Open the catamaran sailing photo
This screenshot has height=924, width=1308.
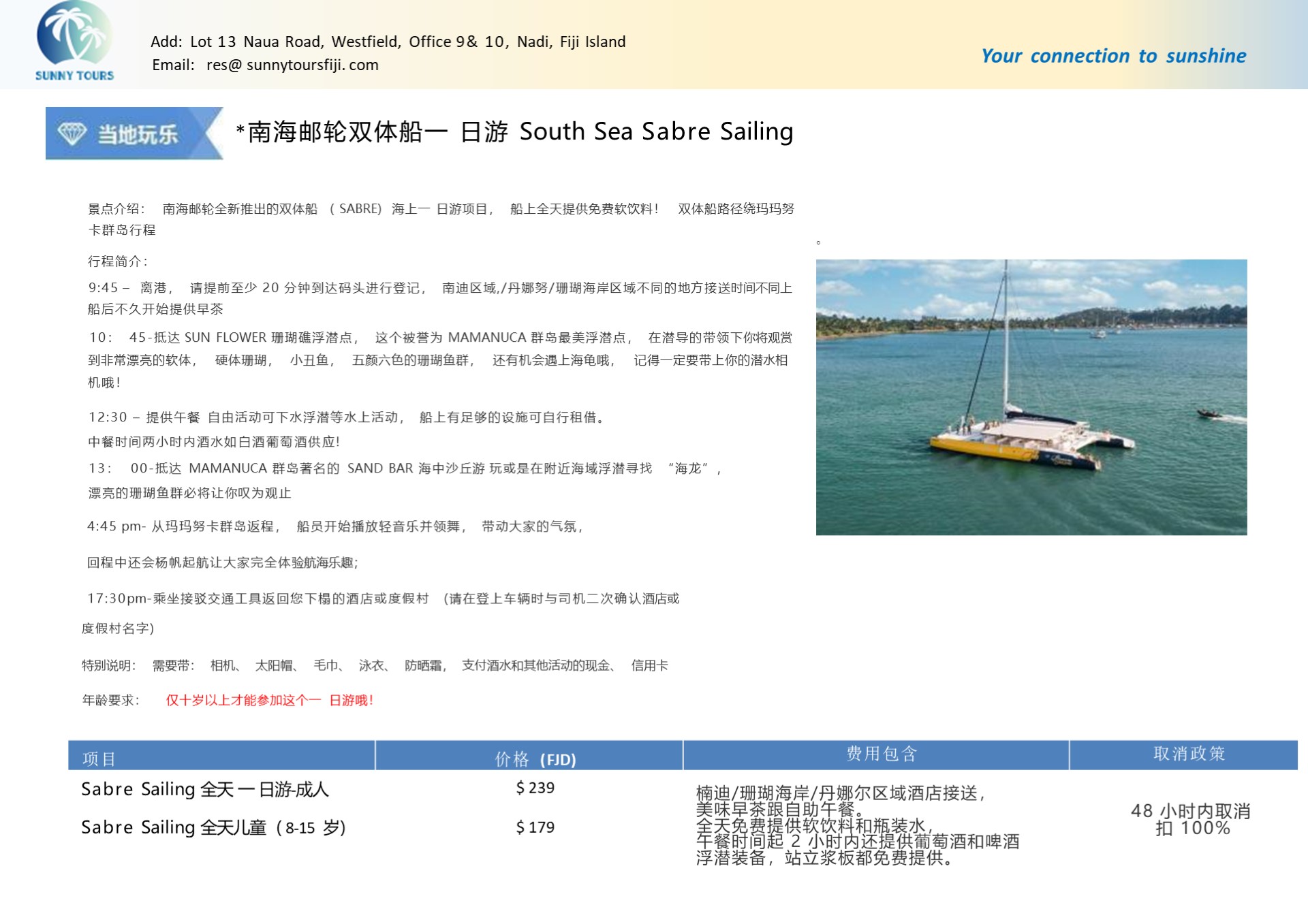pos(1031,397)
